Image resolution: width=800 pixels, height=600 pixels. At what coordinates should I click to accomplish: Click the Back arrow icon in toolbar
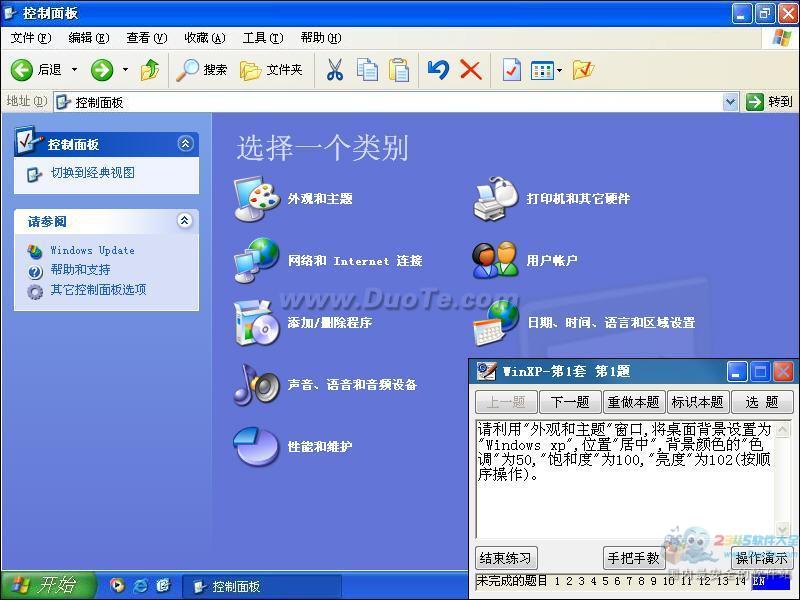point(21,70)
